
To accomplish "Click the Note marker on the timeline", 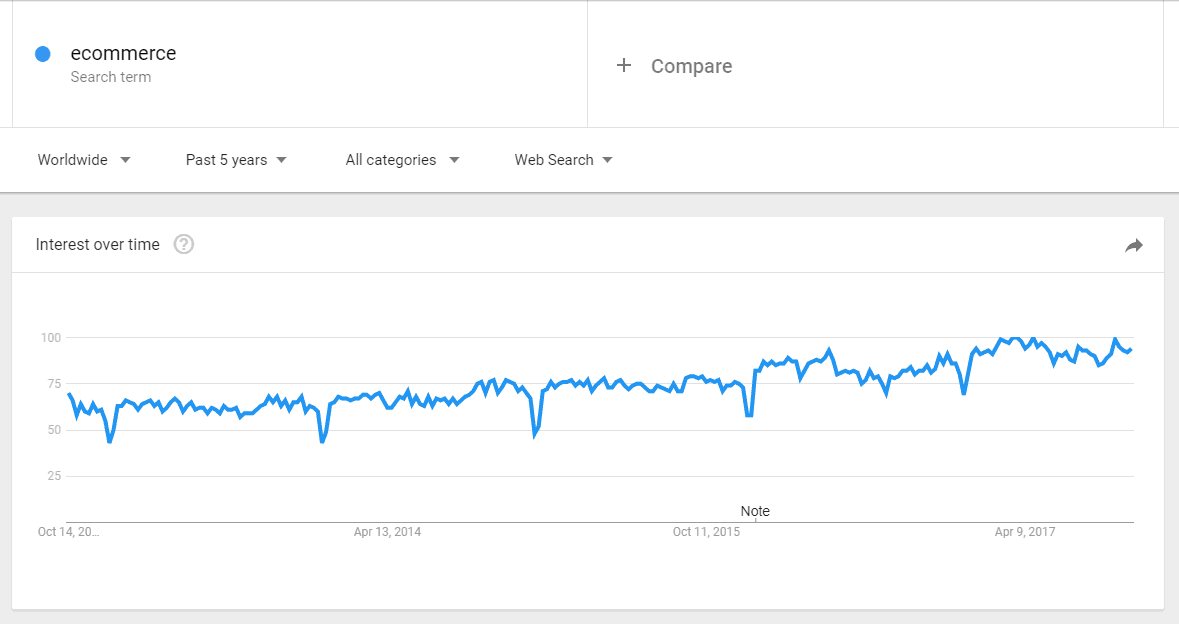I will (x=755, y=511).
